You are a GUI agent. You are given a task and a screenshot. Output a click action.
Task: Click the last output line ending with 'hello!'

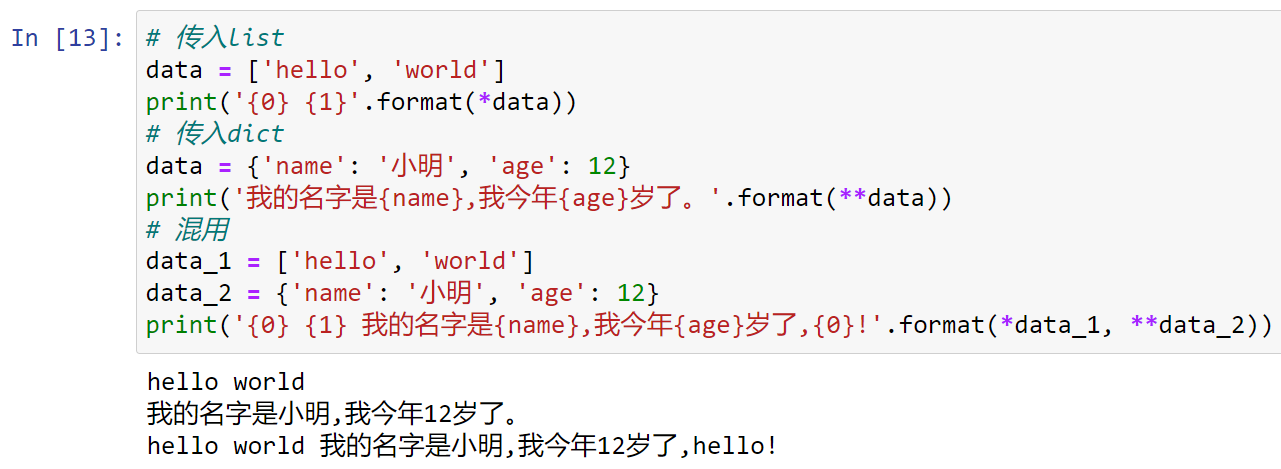(x=462, y=446)
